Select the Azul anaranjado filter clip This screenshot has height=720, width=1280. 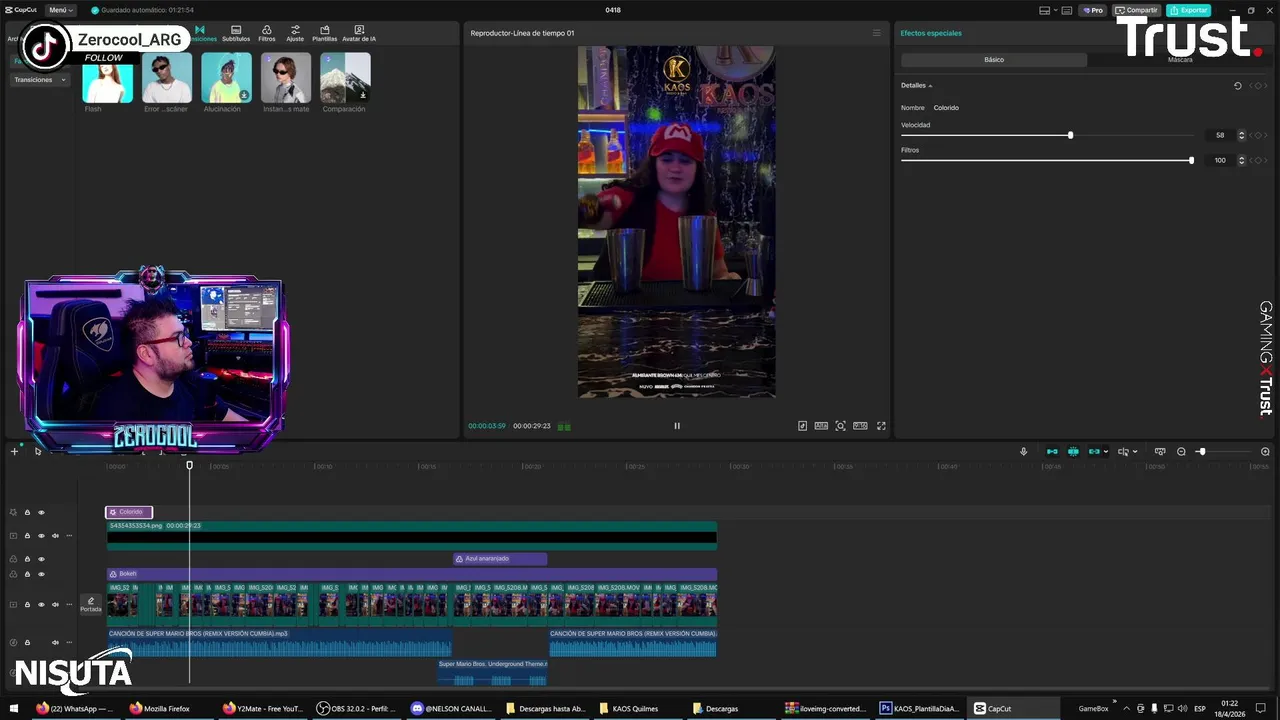click(x=500, y=559)
